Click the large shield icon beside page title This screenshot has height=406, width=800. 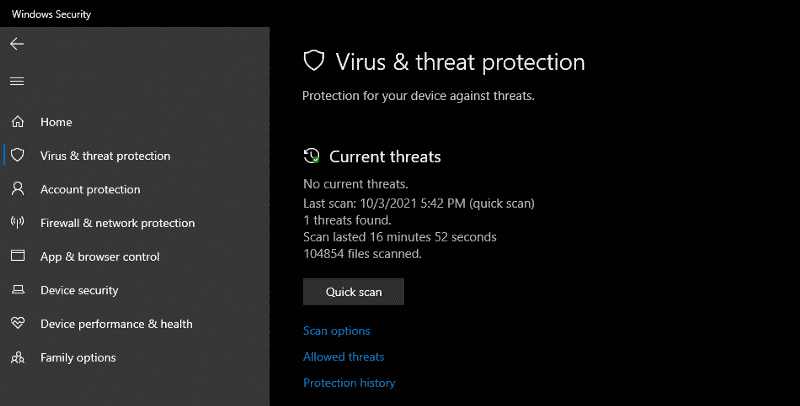(314, 61)
